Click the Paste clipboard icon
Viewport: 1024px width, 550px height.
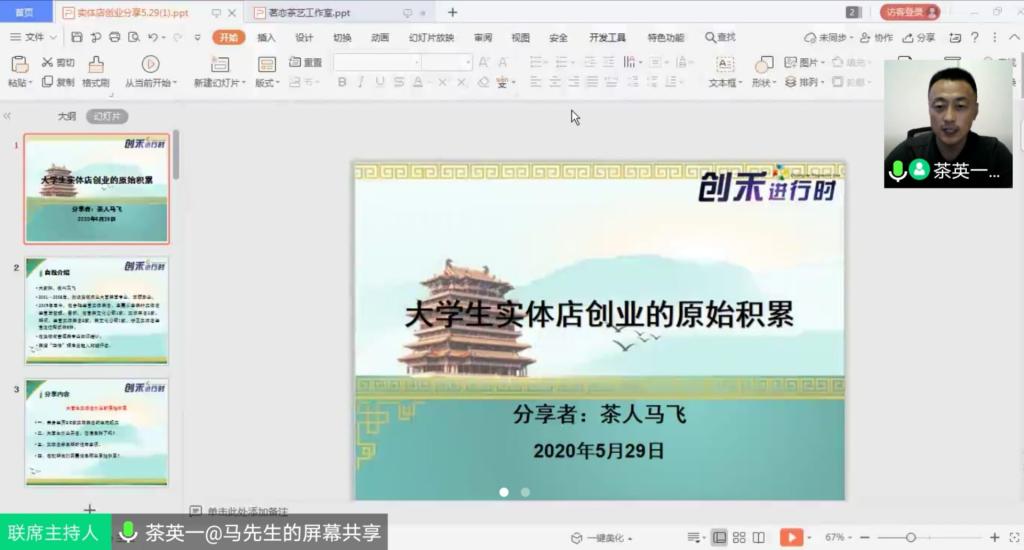pos(18,64)
